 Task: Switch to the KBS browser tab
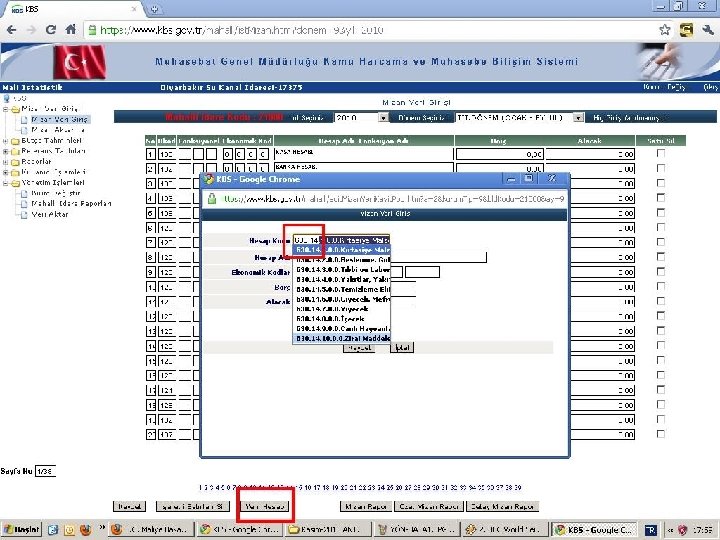(71, 9)
